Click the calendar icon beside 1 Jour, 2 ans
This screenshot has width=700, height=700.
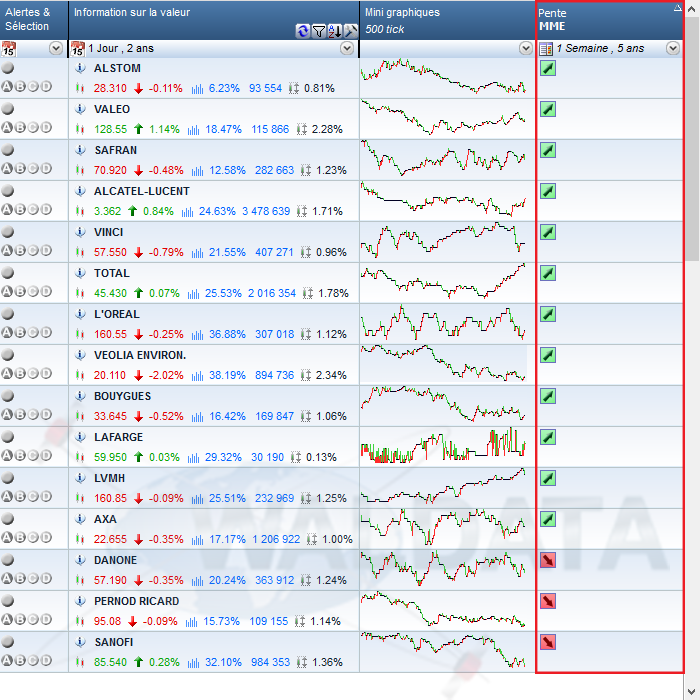click(78, 48)
